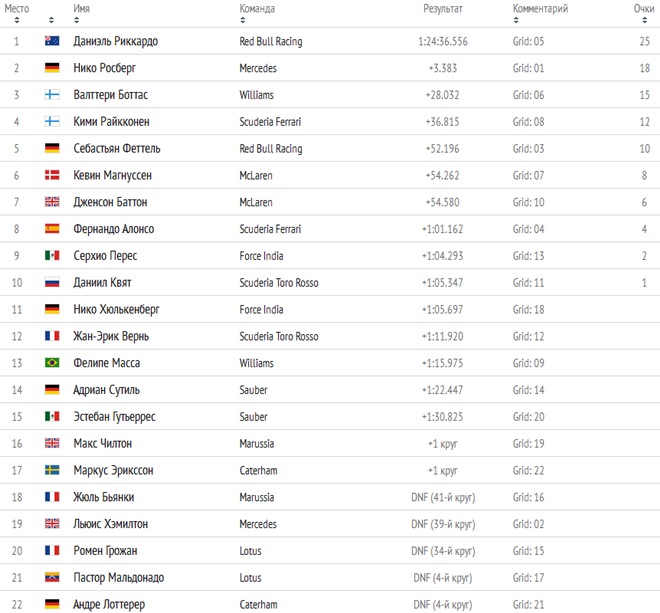Select Red Bull Racing team in first row

click(271, 41)
